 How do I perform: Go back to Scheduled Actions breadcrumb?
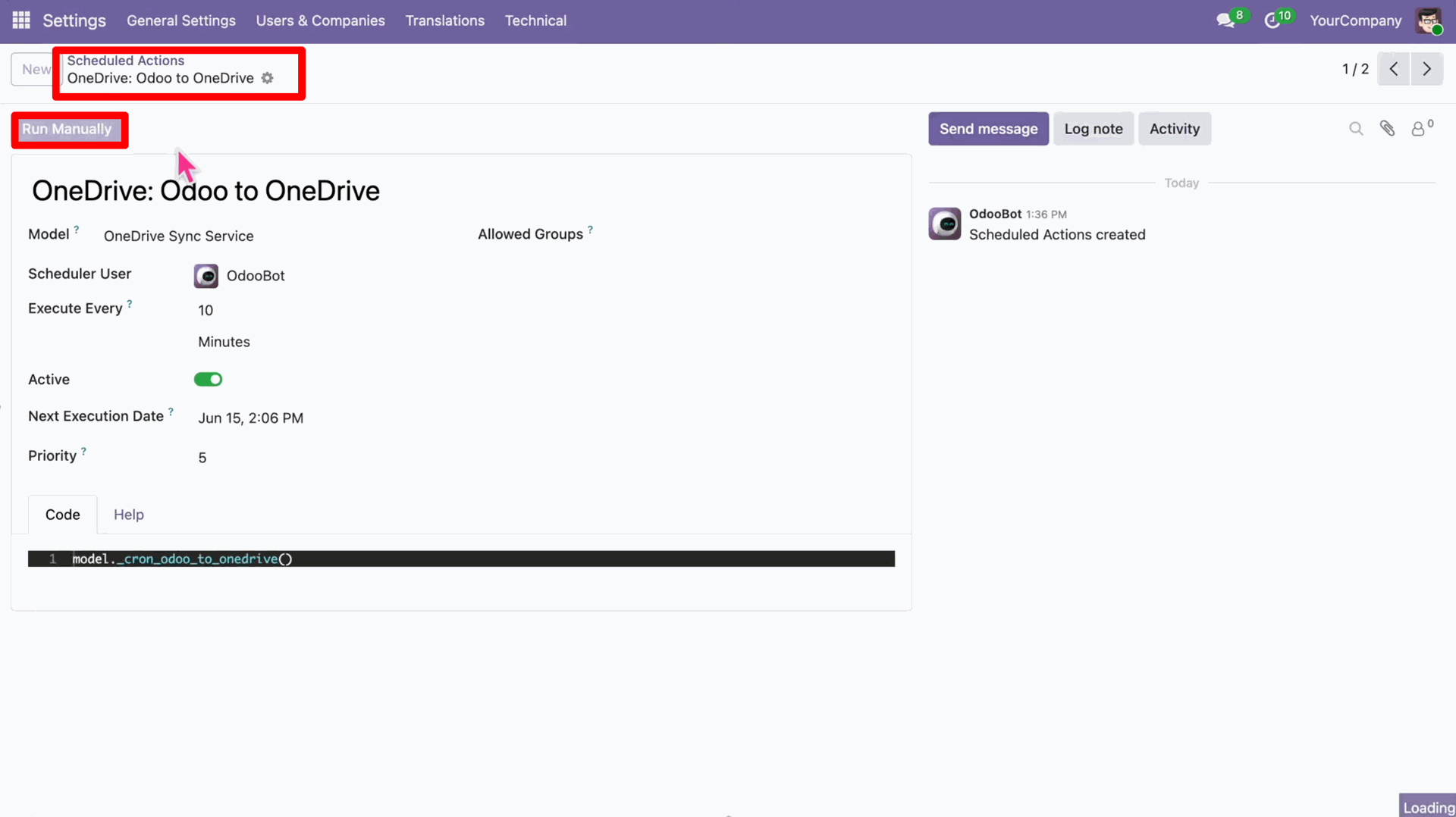click(x=126, y=61)
